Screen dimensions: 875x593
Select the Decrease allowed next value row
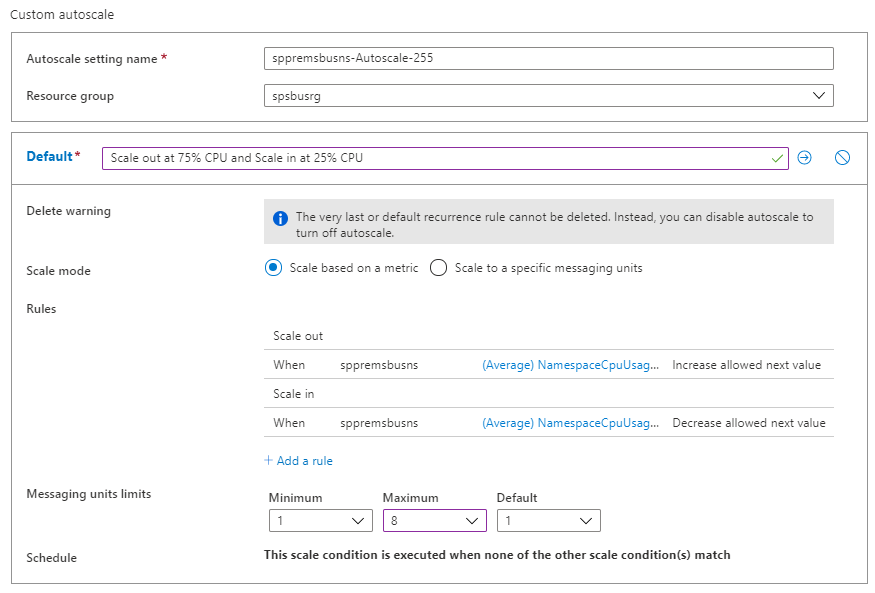[x=748, y=423]
